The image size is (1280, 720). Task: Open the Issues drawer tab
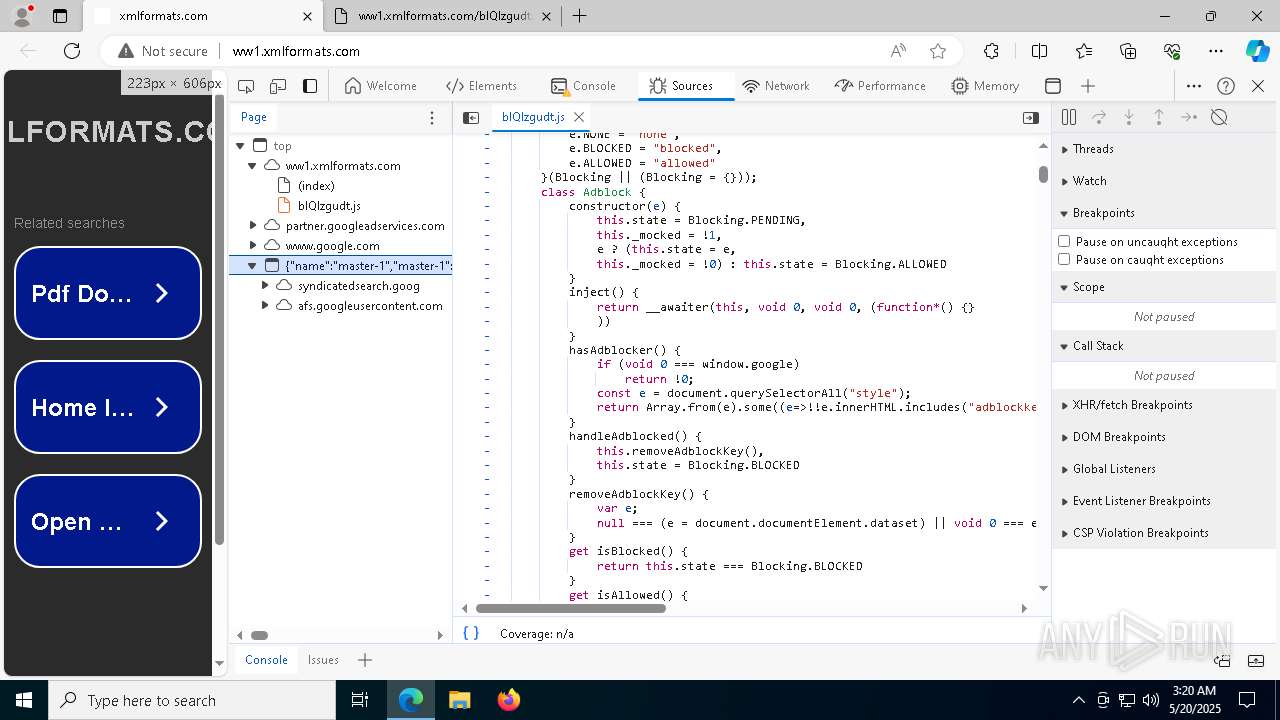pos(323,660)
